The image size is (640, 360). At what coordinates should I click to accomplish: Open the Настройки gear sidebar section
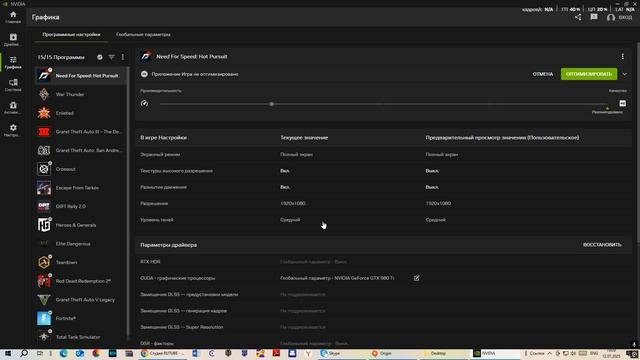pyautogui.click(x=13, y=130)
